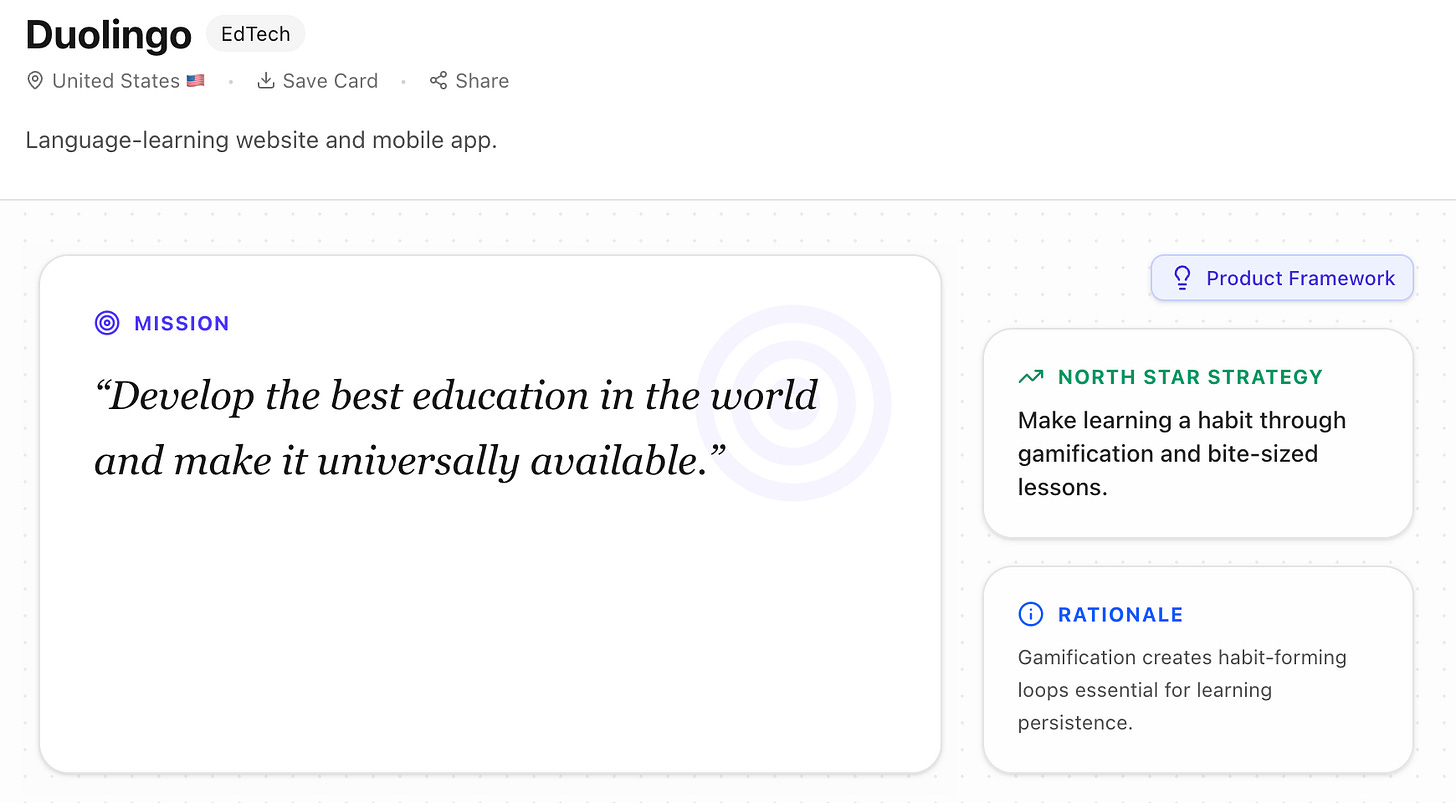The height and width of the screenshot is (803, 1456).
Task: Click the North Star trending arrow icon
Action: [1030, 377]
